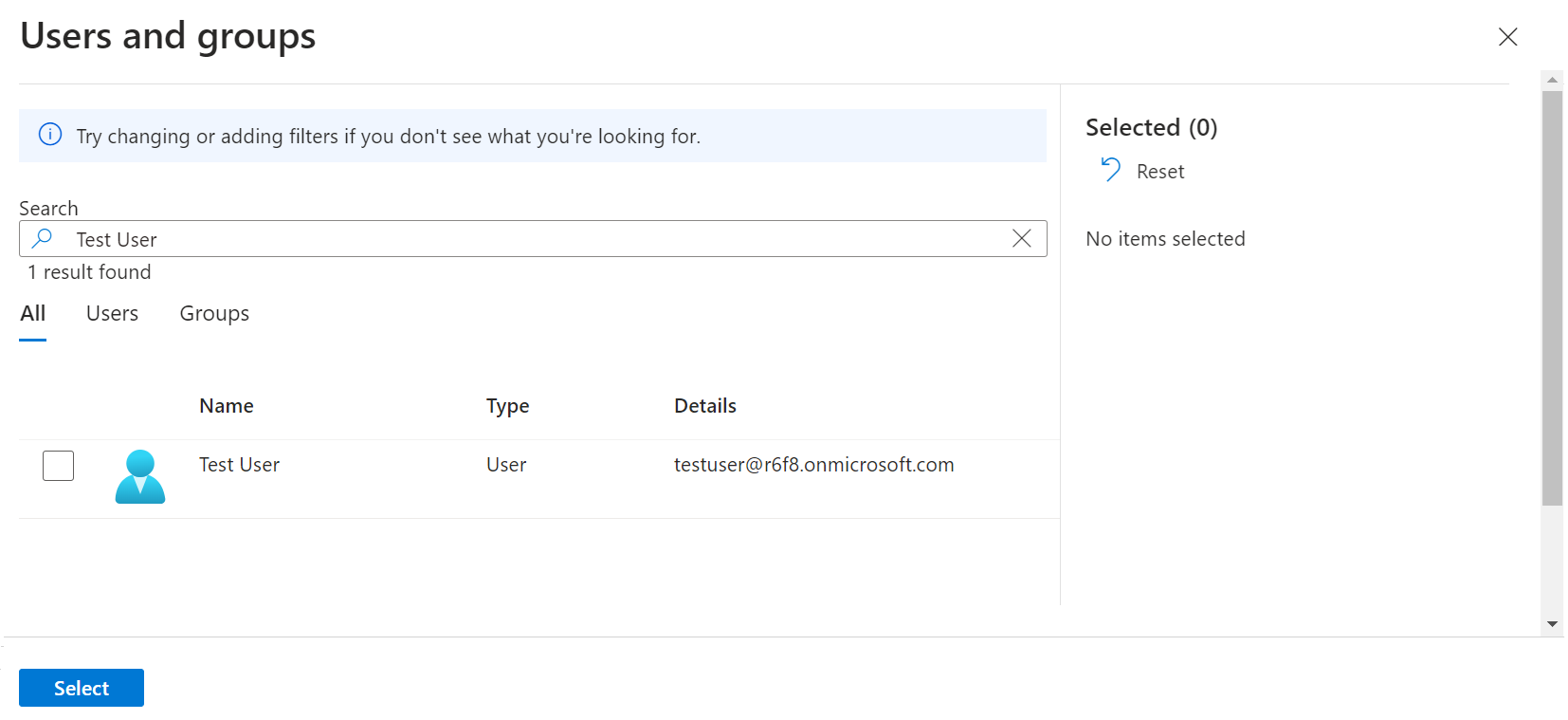Click the Reset undo arrow icon

(1110, 170)
